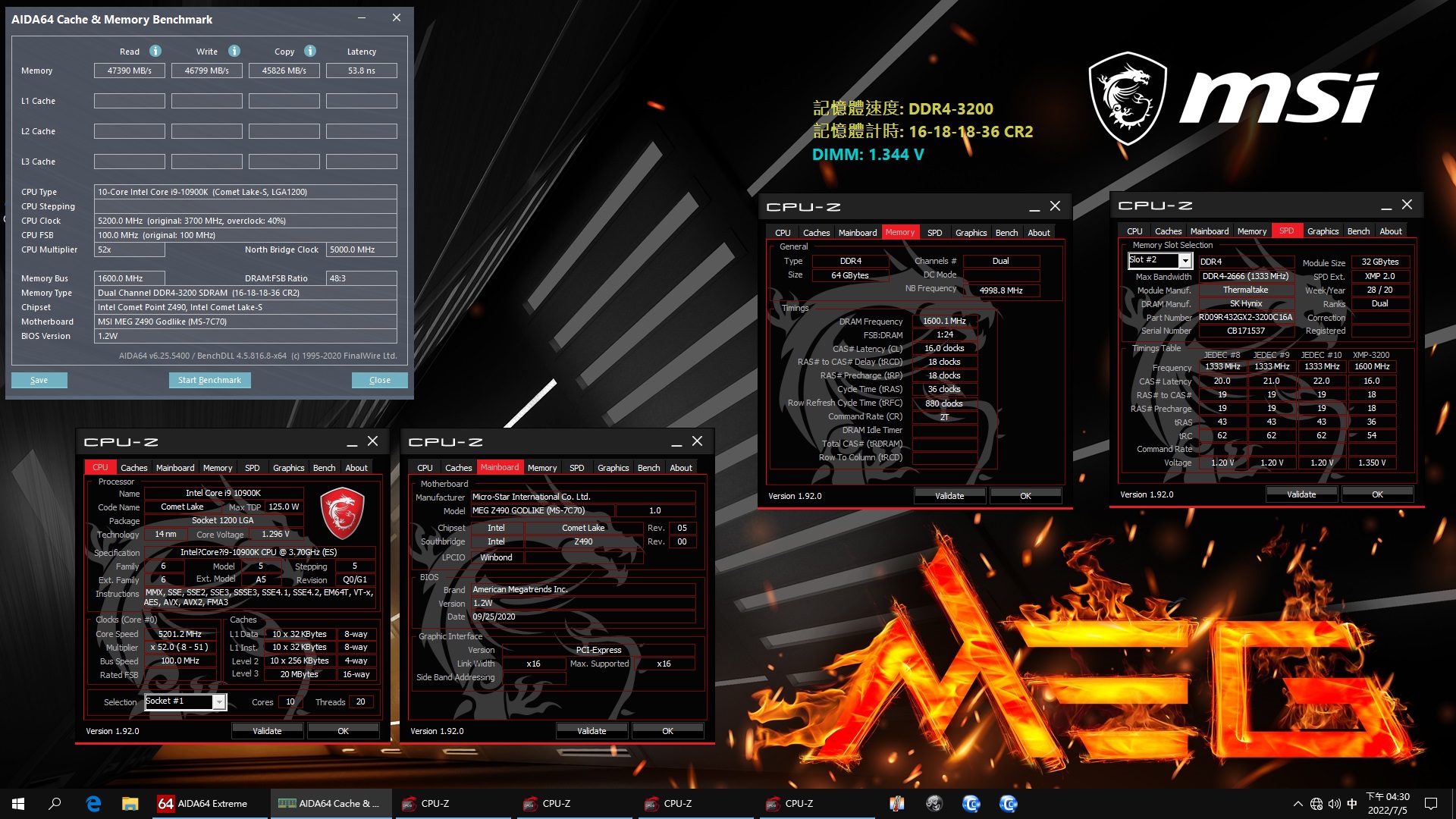Click the DRAM Frequency value 1600.1 MHz

[944, 321]
